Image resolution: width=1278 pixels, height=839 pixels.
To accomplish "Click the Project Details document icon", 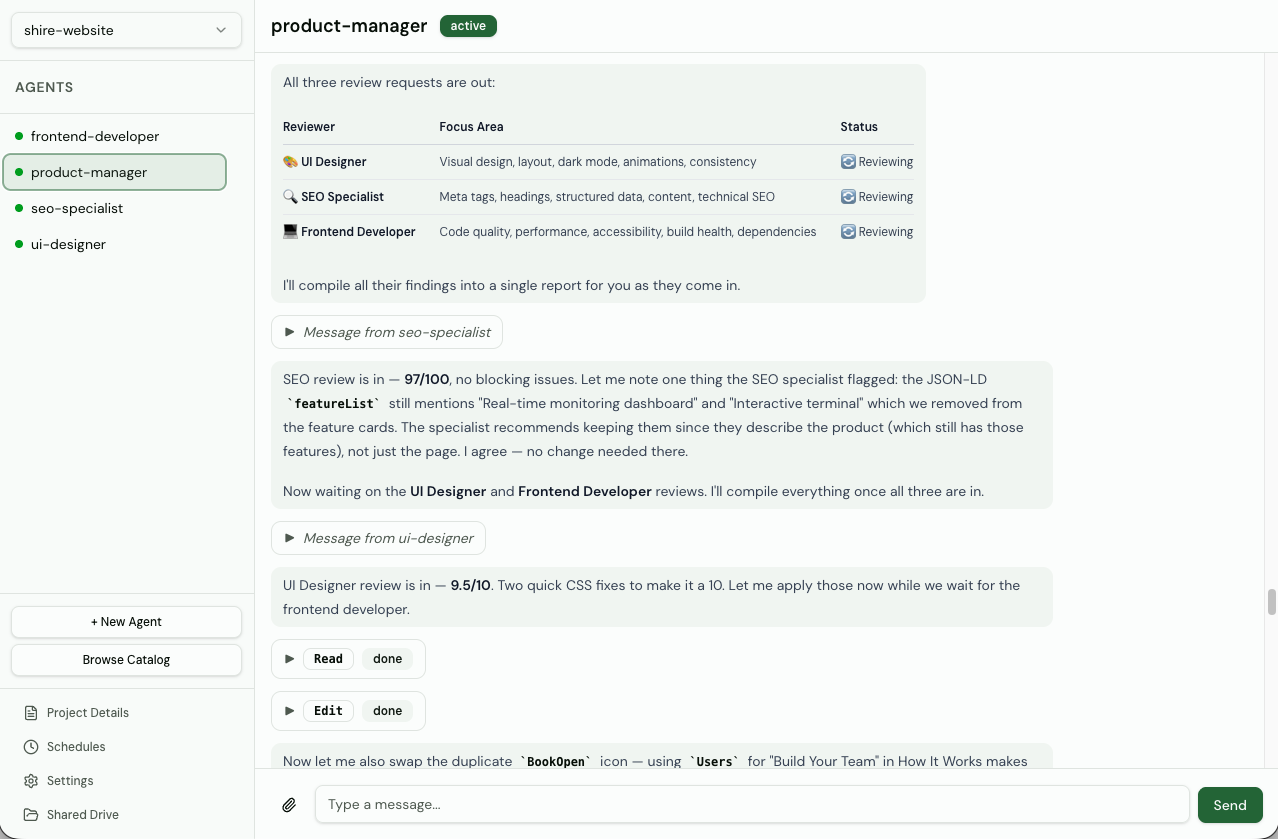I will pyautogui.click(x=31, y=713).
